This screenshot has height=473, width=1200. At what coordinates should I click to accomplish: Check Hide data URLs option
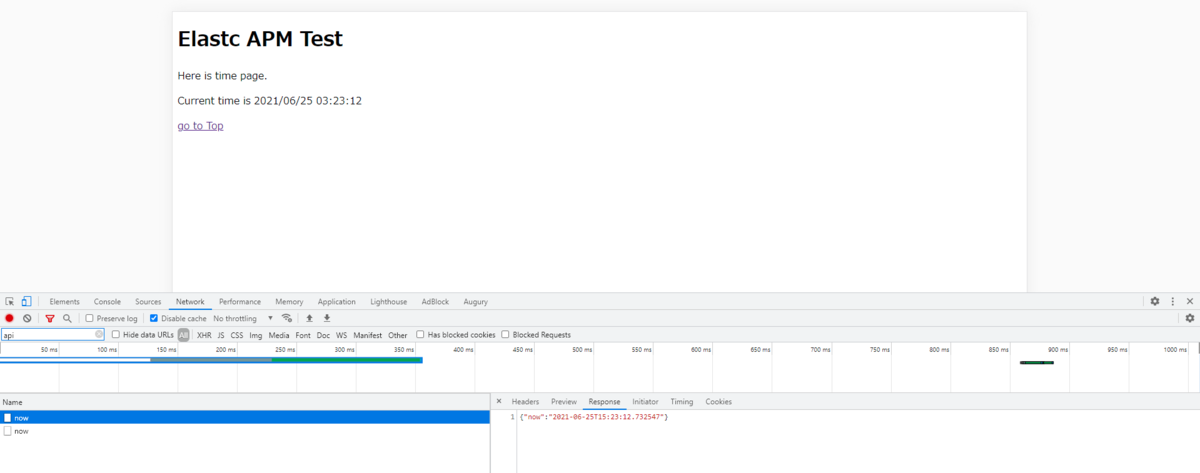coord(115,335)
